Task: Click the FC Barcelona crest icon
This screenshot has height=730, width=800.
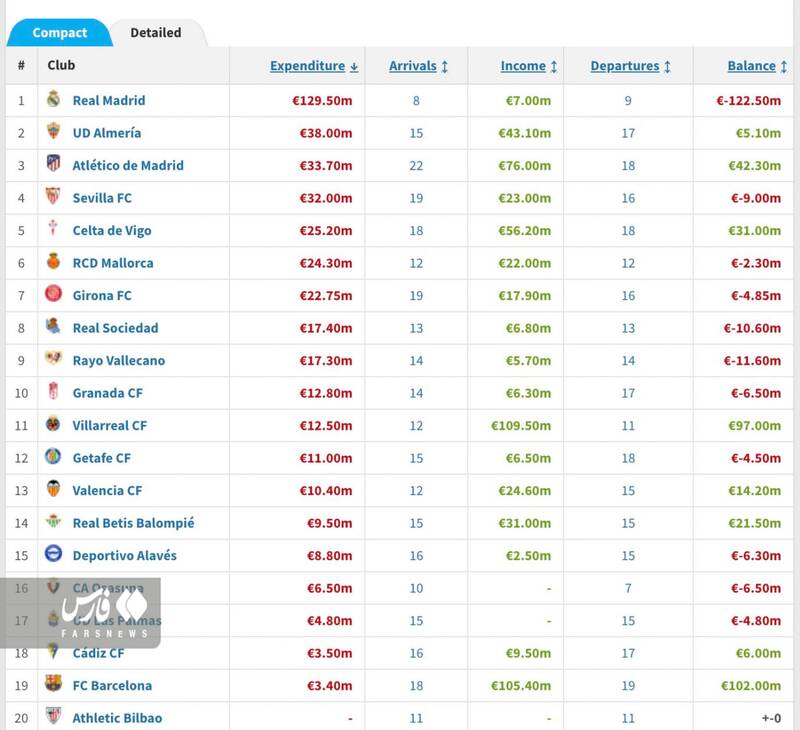Action: point(53,684)
